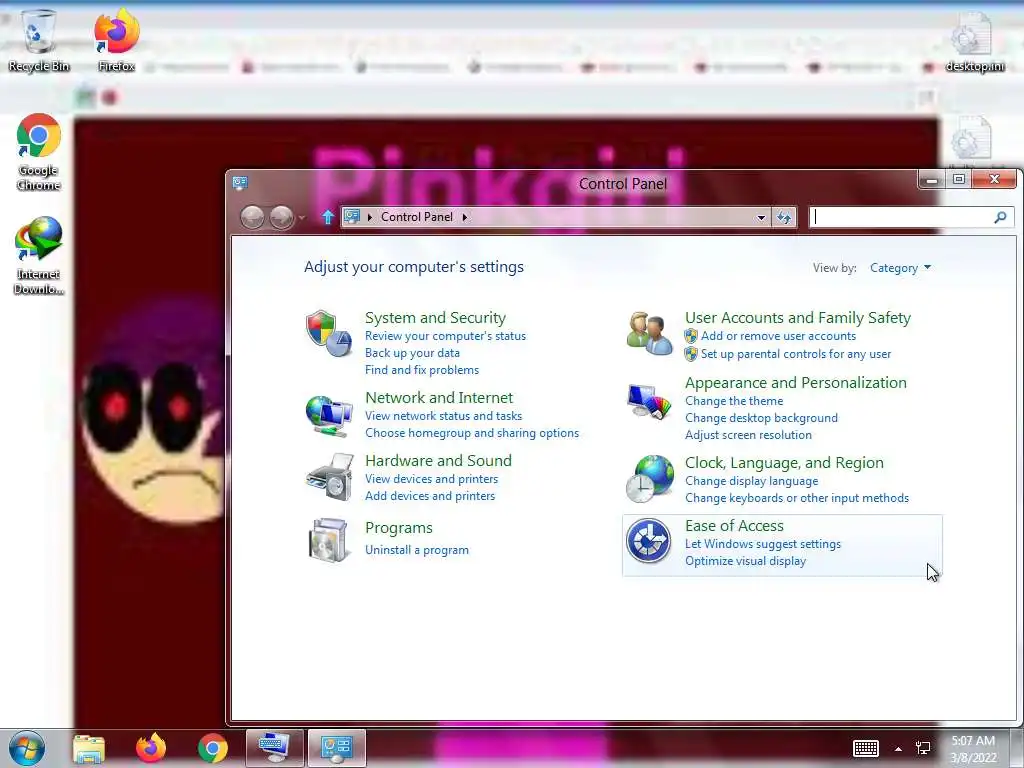
Task: Click Choose homegroup and sharing options
Action: (x=472, y=433)
